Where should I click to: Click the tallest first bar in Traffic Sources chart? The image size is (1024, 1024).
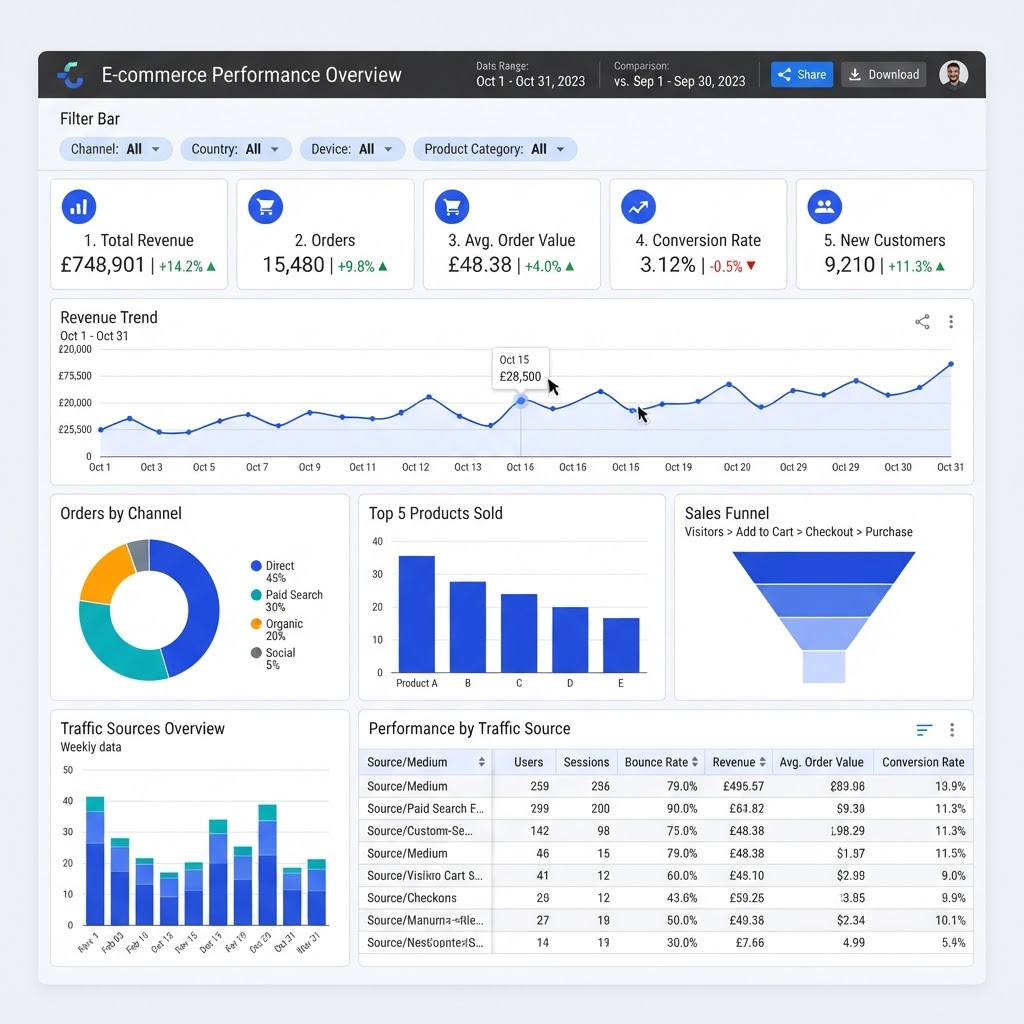[x=95, y=861]
